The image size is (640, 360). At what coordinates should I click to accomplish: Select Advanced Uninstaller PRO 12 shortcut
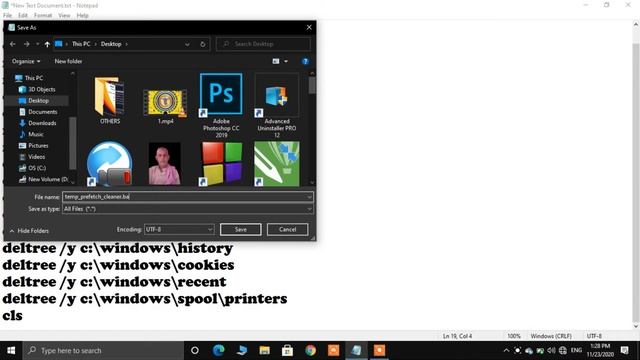coord(277,105)
